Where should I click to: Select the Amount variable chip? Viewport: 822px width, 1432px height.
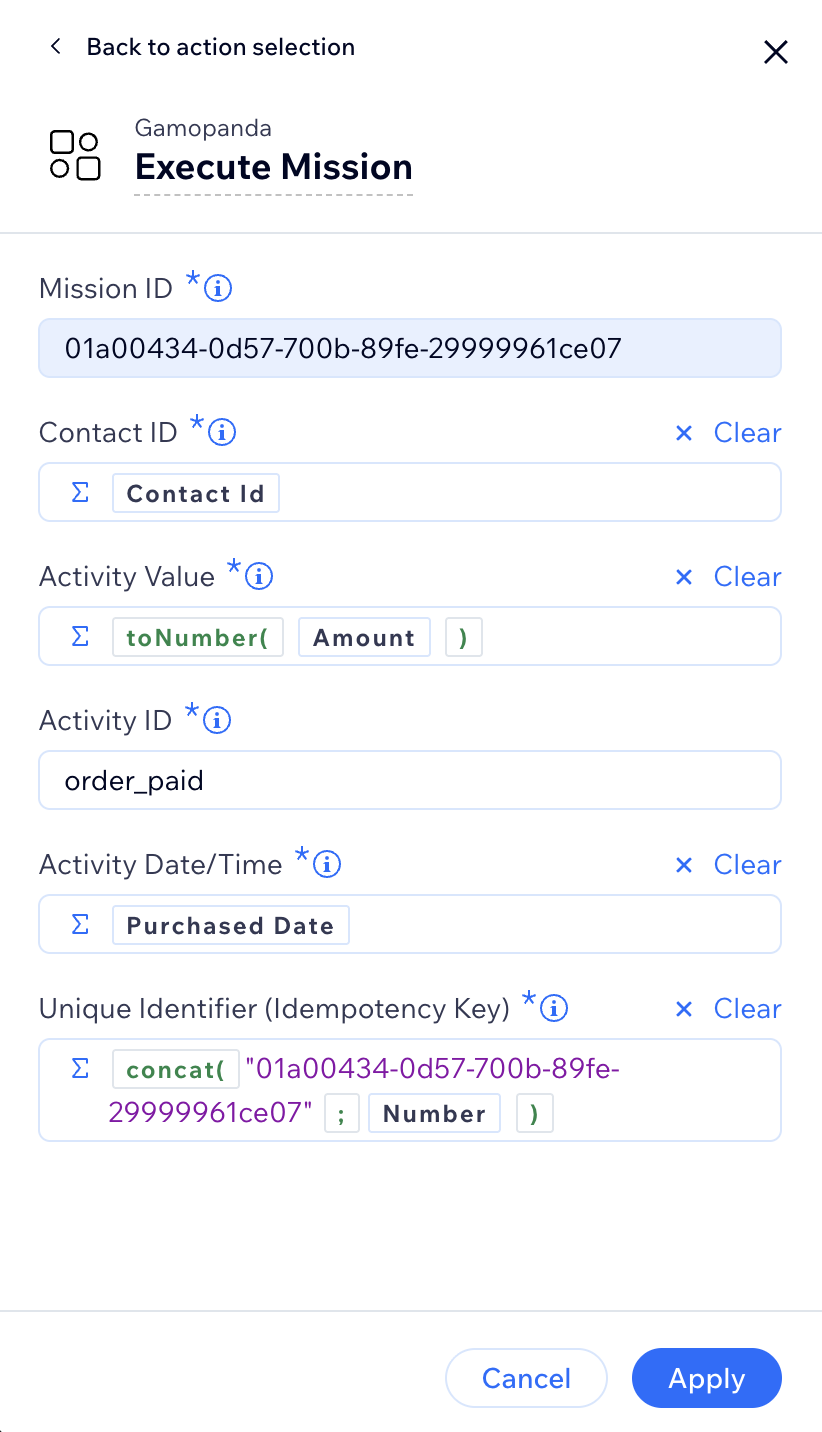(364, 638)
